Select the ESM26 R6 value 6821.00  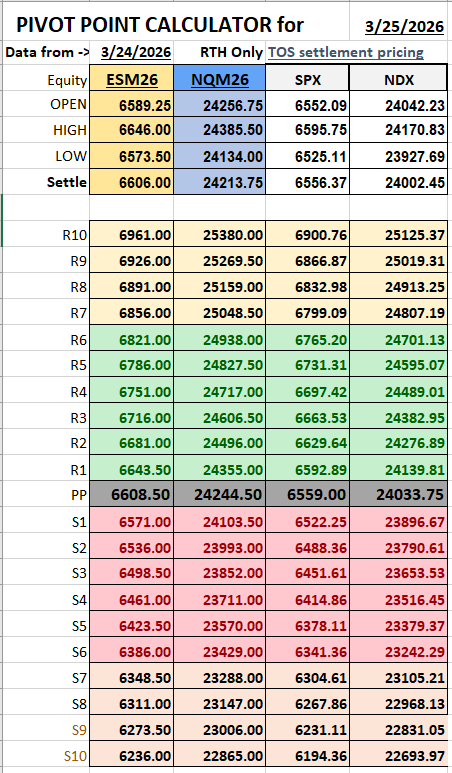(132, 339)
